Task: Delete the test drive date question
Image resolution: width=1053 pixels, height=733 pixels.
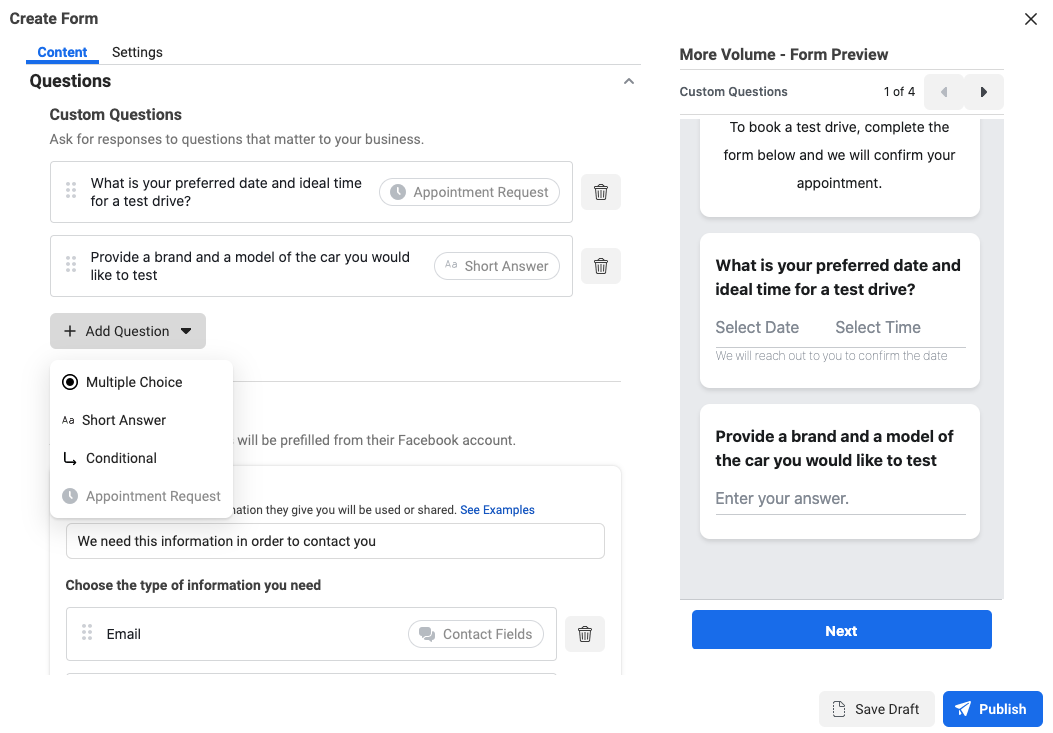Action: click(600, 192)
